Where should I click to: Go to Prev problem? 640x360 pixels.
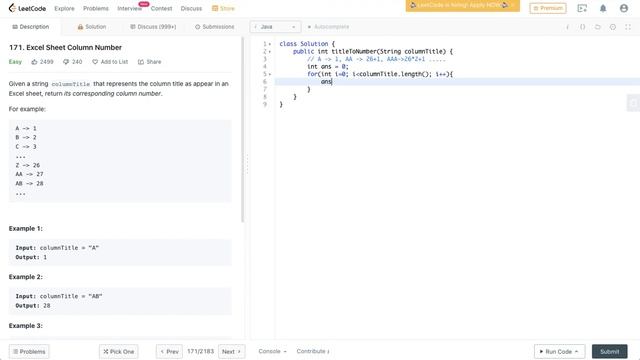point(169,351)
